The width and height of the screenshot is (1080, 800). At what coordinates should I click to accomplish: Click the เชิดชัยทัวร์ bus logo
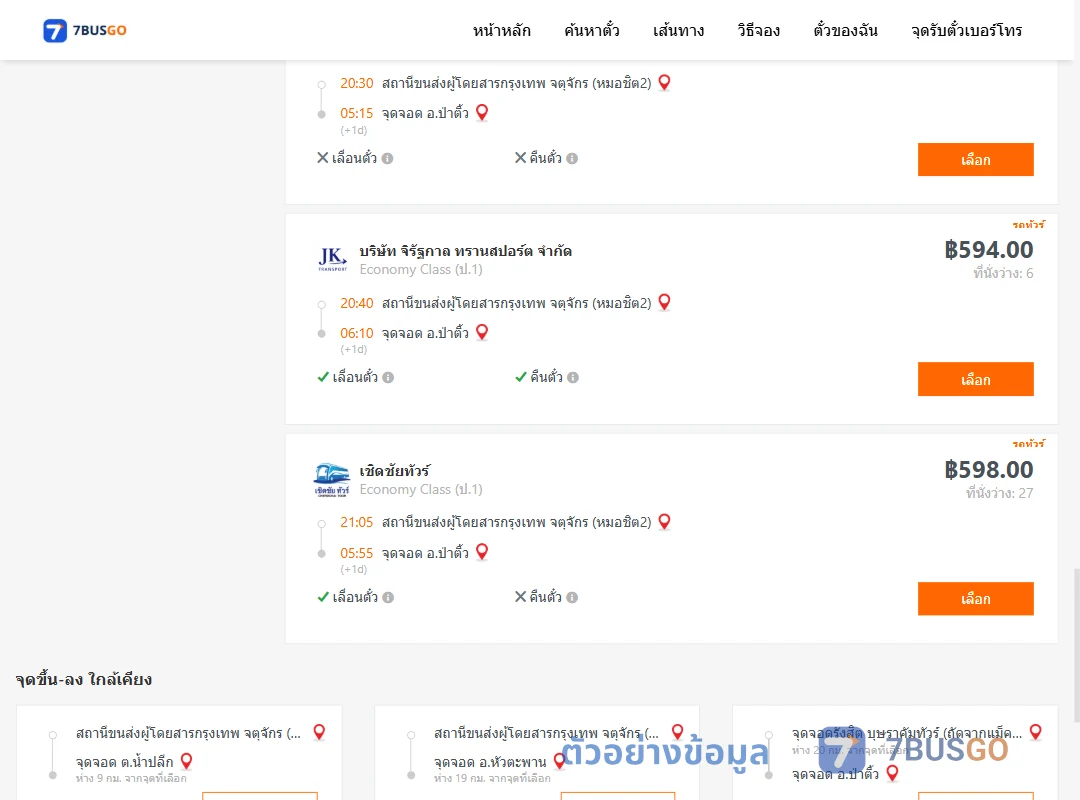[x=332, y=480]
